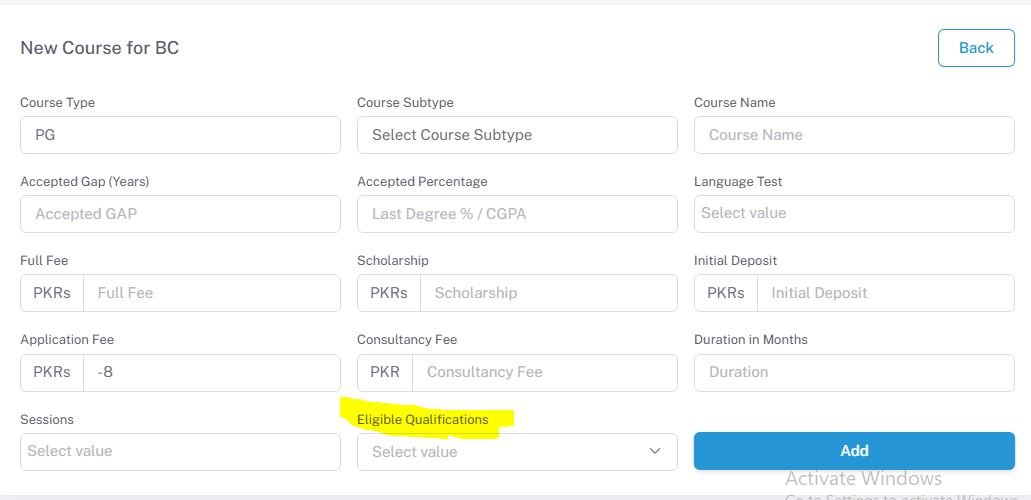
Task: Click the Initial Deposit input field
Action: coord(886,293)
